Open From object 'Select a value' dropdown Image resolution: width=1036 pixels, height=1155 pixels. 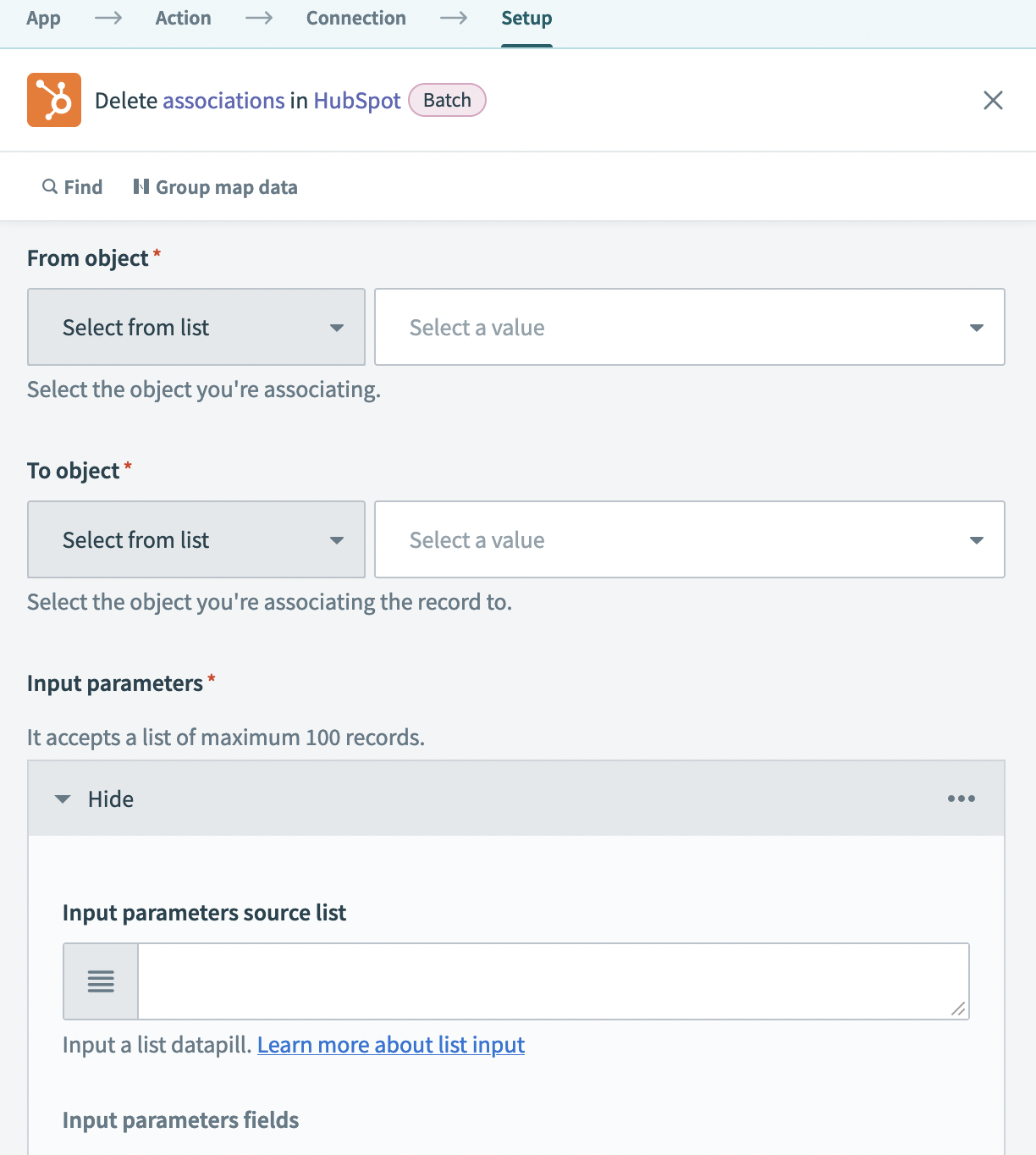pos(689,327)
